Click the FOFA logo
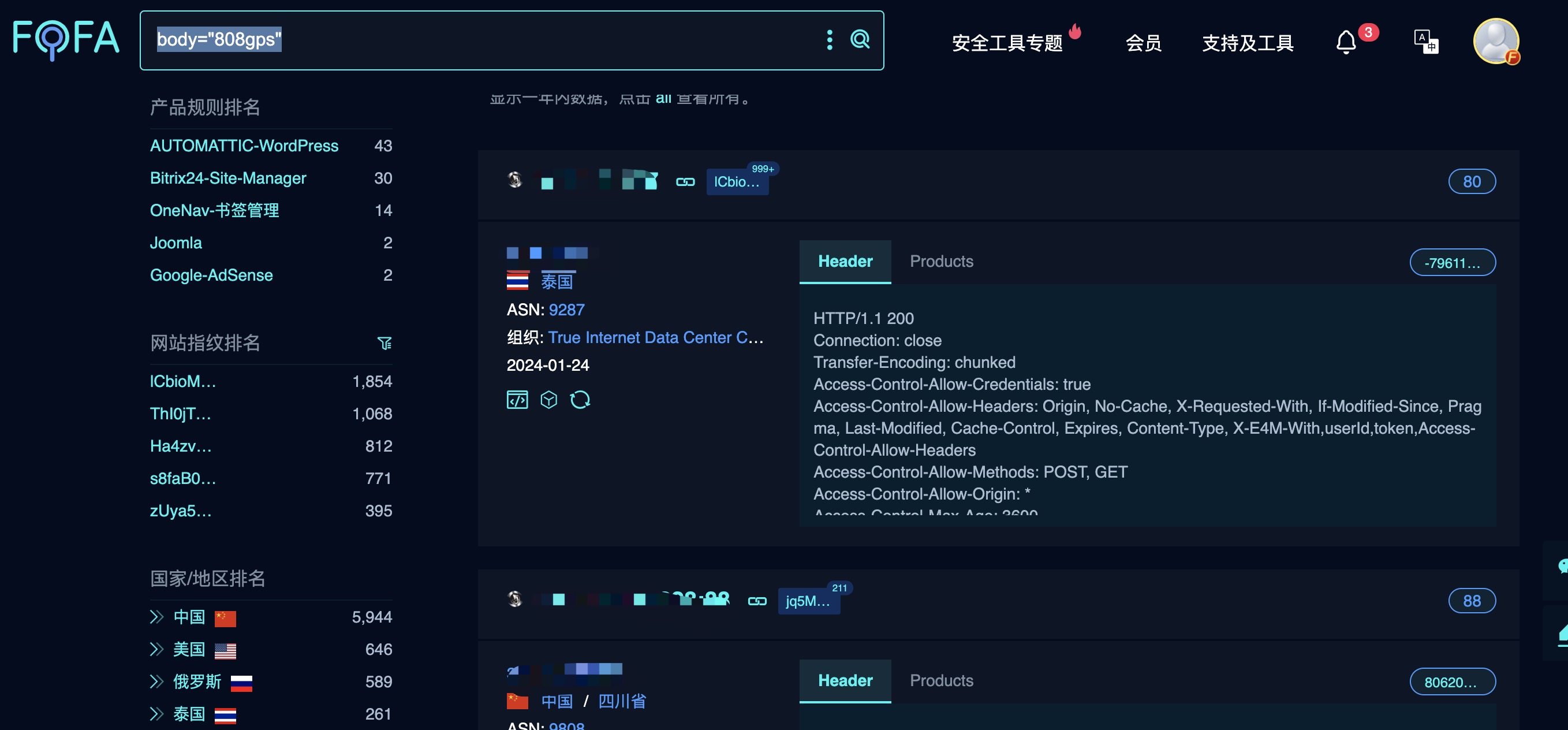 pos(66,38)
